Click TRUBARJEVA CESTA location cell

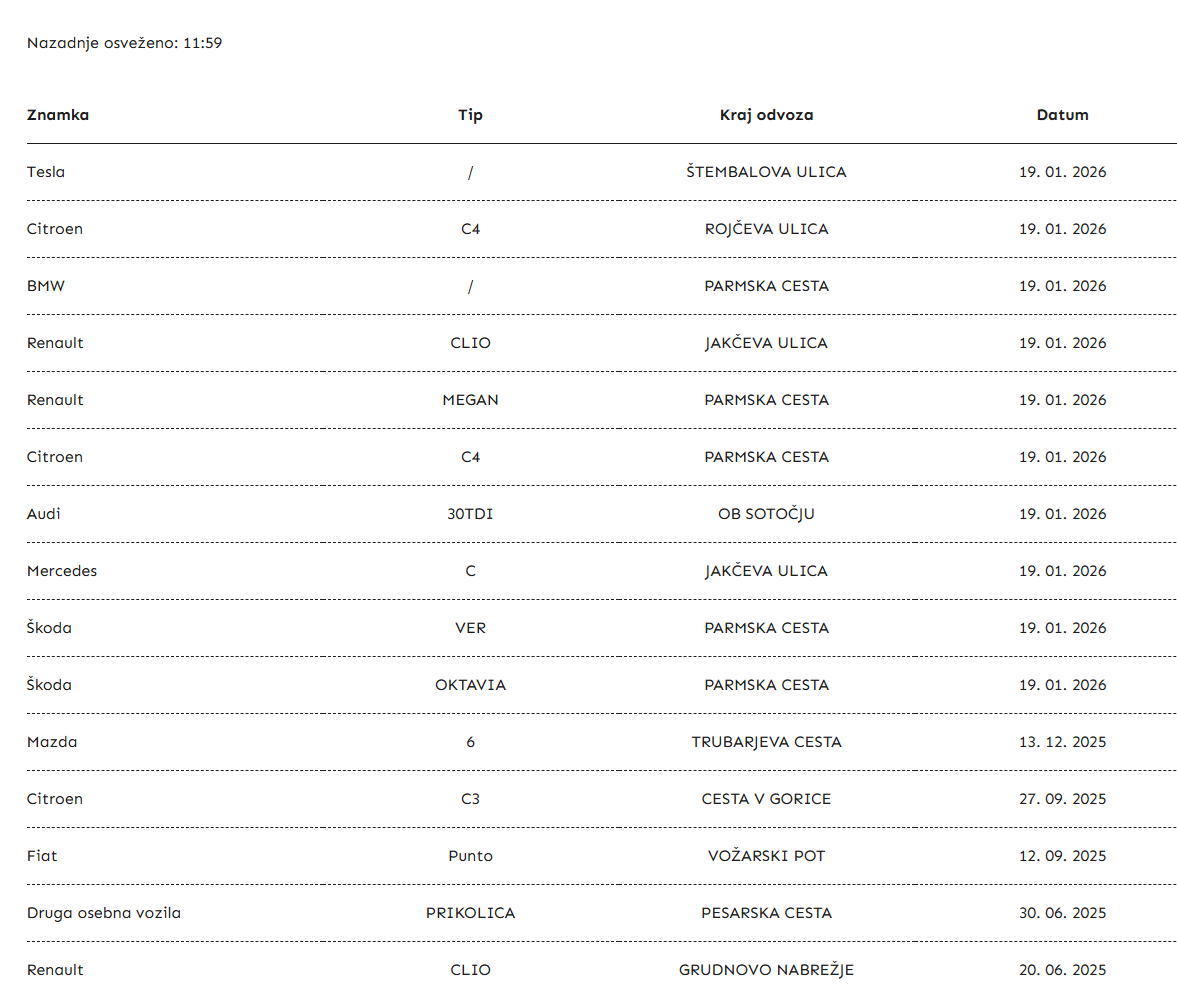pyautogui.click(x=766, y=742)
